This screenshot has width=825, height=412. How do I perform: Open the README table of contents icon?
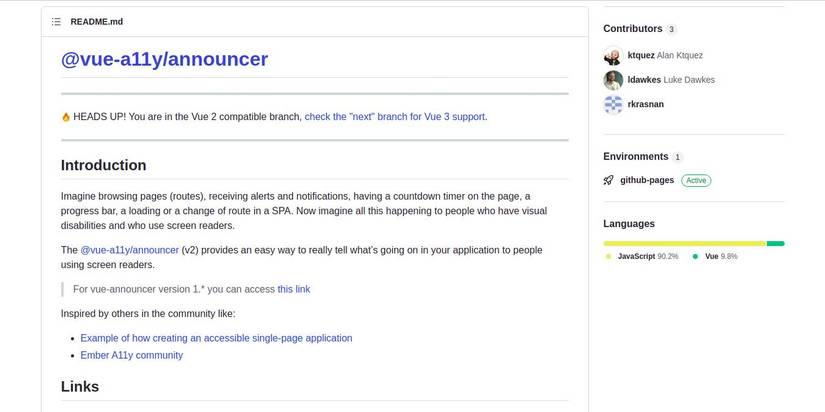(56, 22)
